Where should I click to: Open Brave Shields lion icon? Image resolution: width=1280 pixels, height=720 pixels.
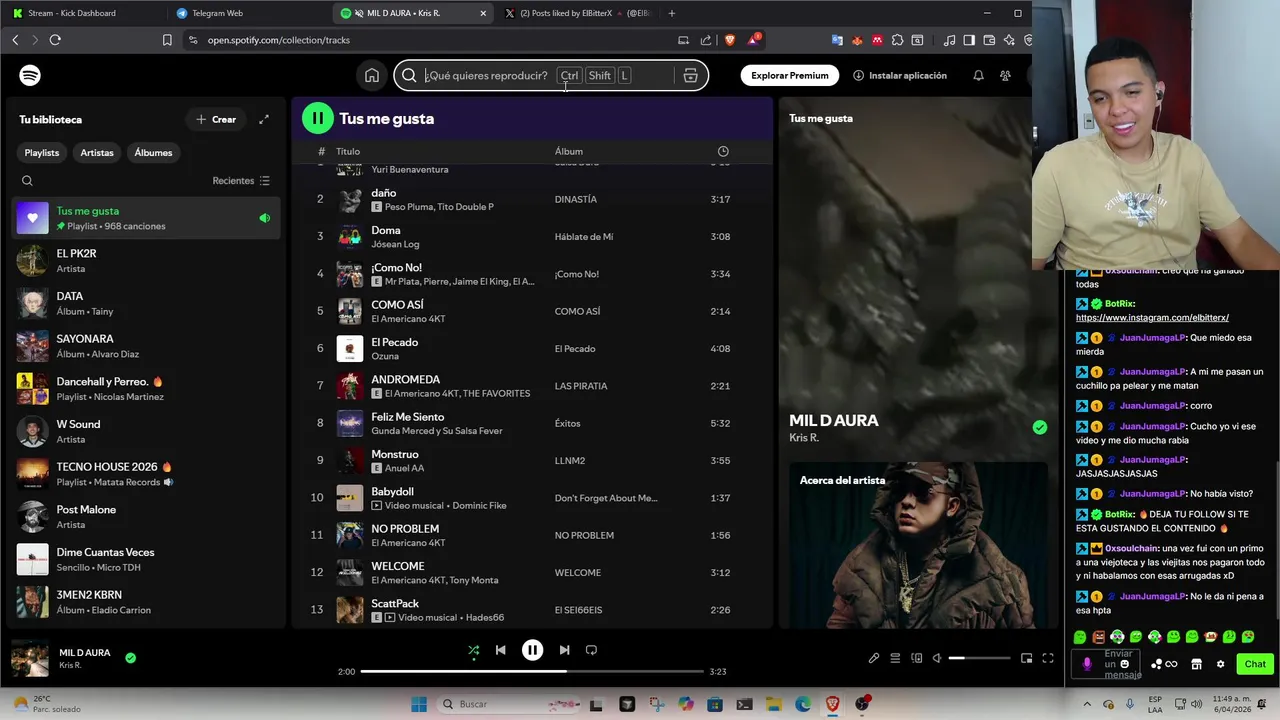click(x=730, y=40)
